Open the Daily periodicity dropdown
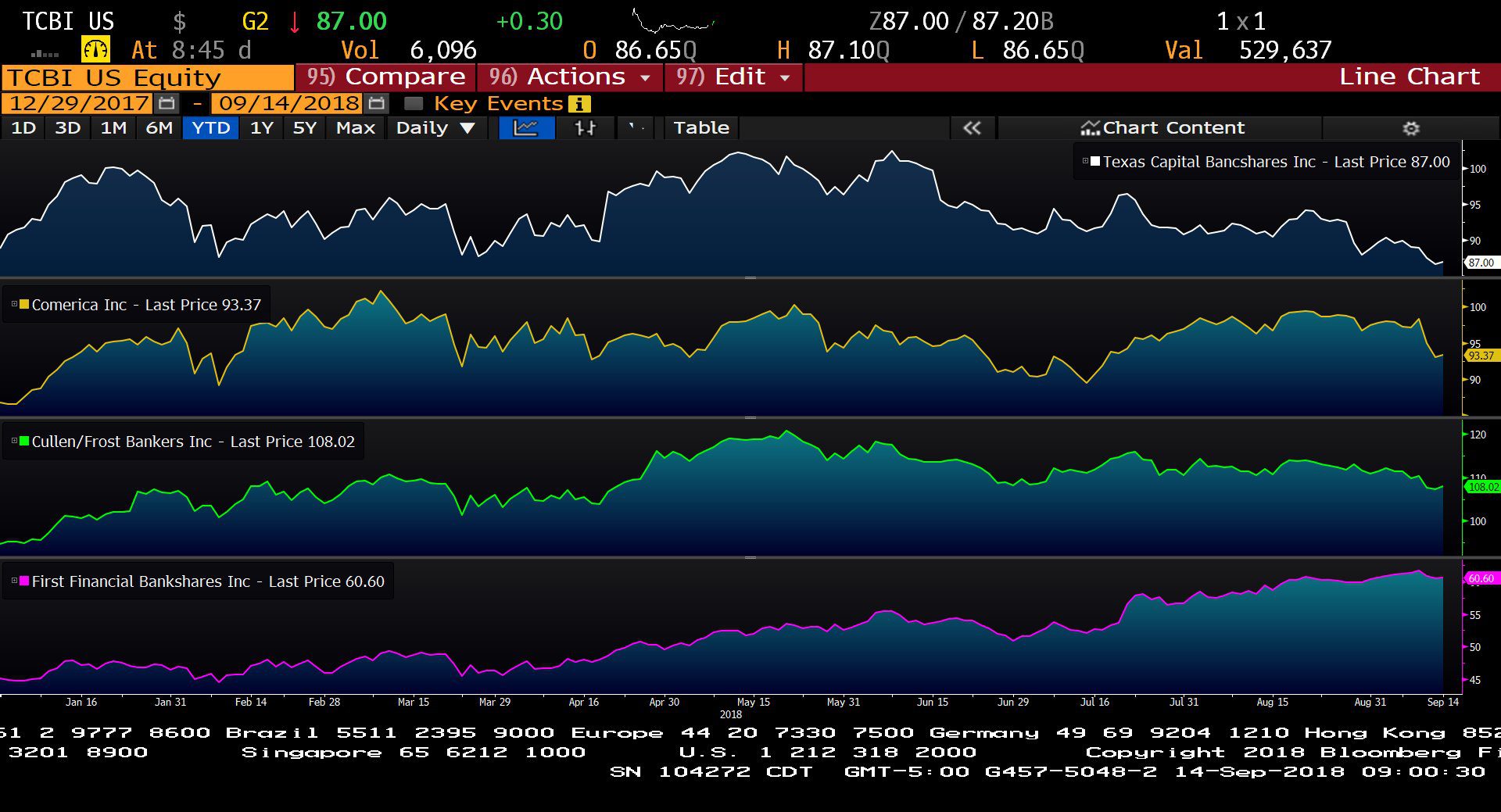This screenshot has width=1501, height=812. (x=435, y=128)
